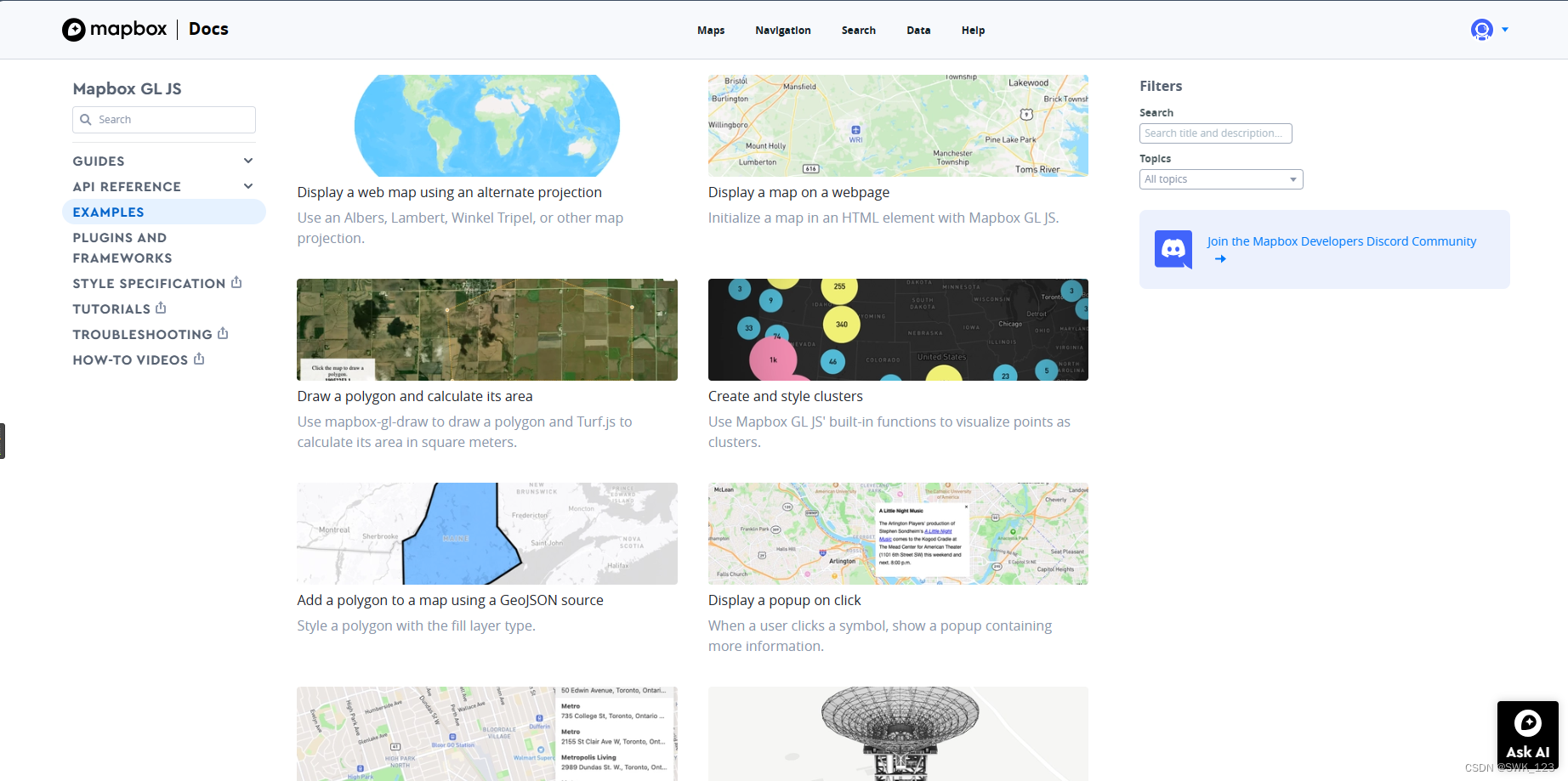Open the user account avatar icon
This screenshot has height=781, width=1568.
tap(1482, 30)
